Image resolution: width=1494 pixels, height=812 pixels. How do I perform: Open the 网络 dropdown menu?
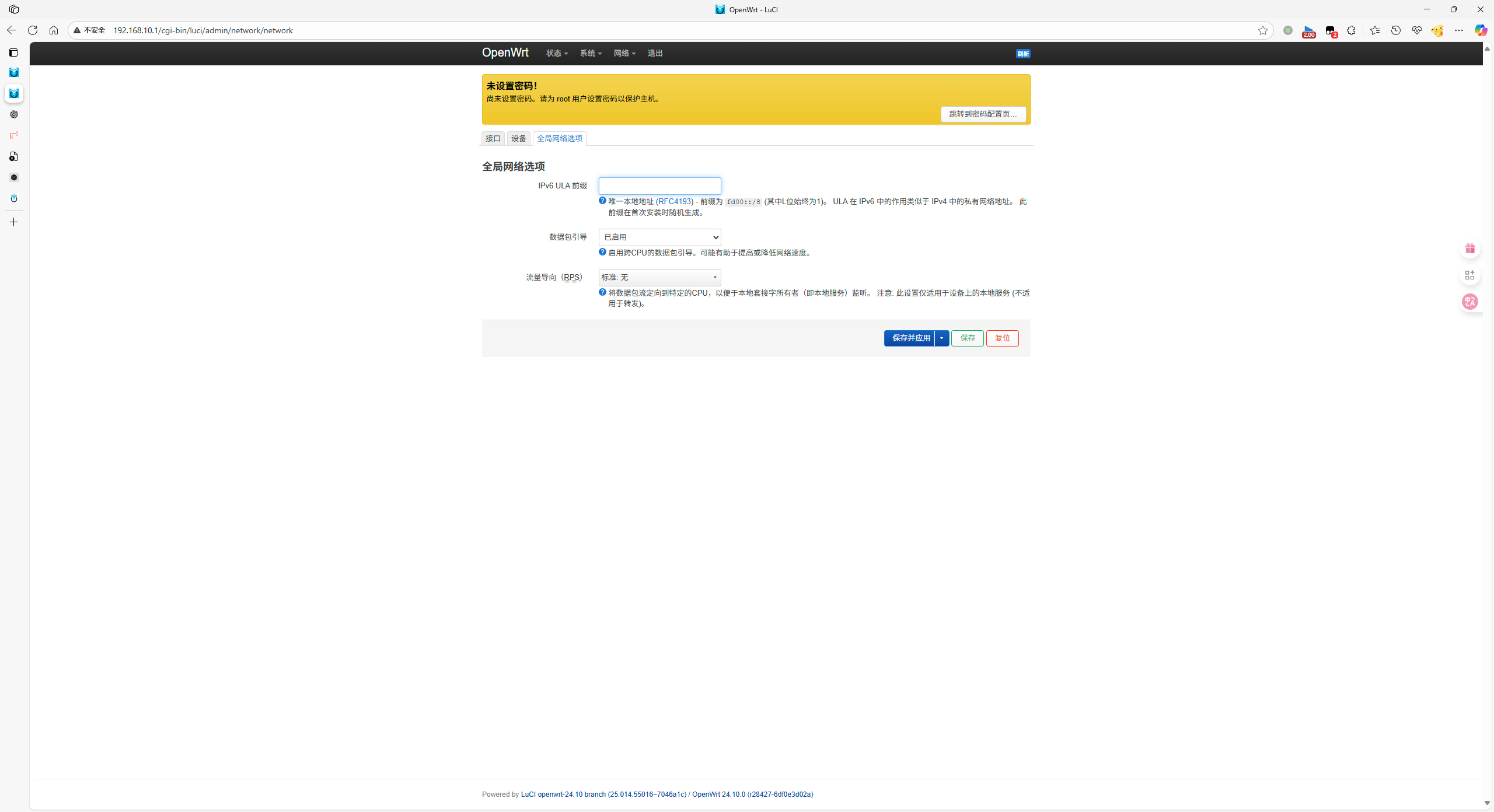624,53
